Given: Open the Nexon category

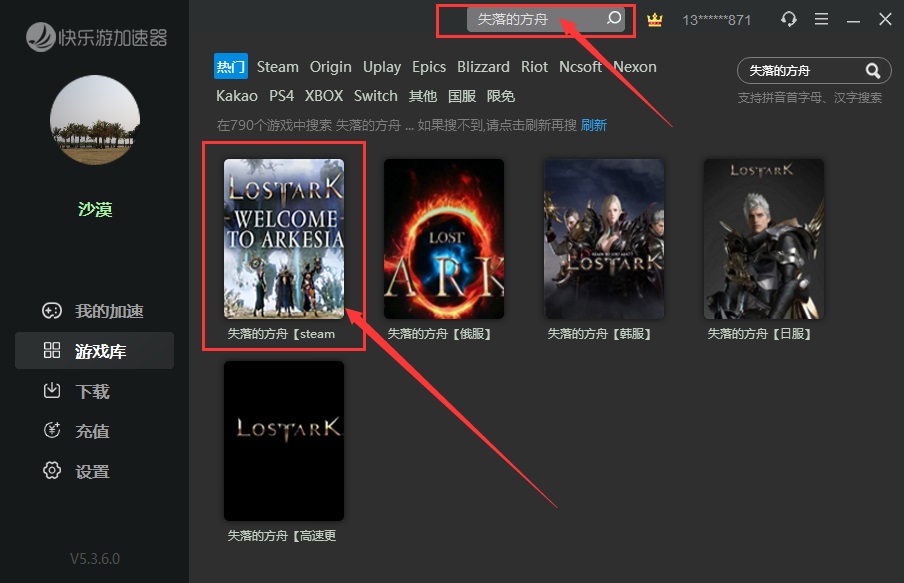Looking at the screenshot, I should click(x=635, y=67).
